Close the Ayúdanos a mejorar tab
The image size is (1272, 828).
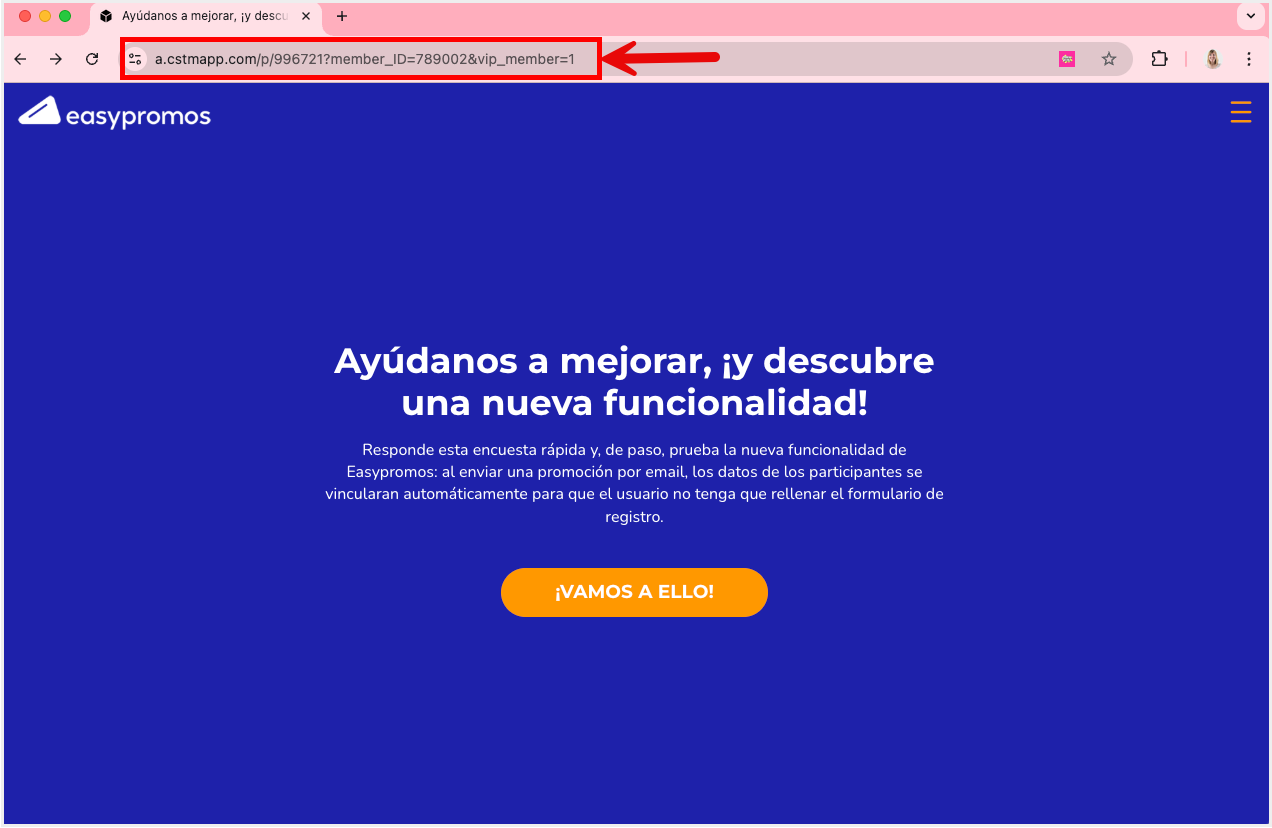click(x=307, y=16)
